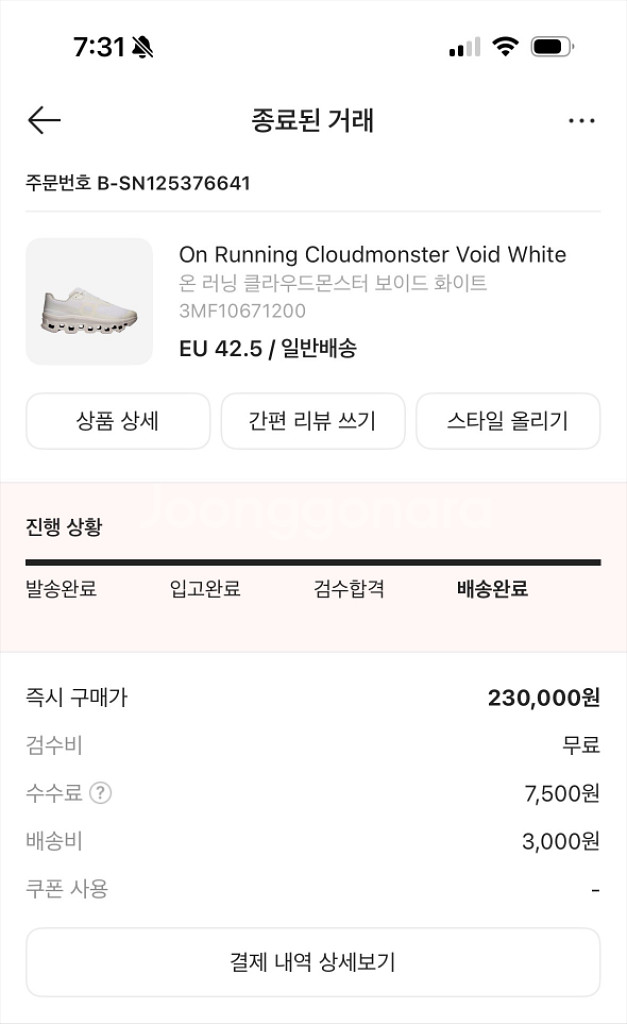This screenshot has width=627, height=1024.
Task: Tap the battery status icon
Action: click(552, 47)
